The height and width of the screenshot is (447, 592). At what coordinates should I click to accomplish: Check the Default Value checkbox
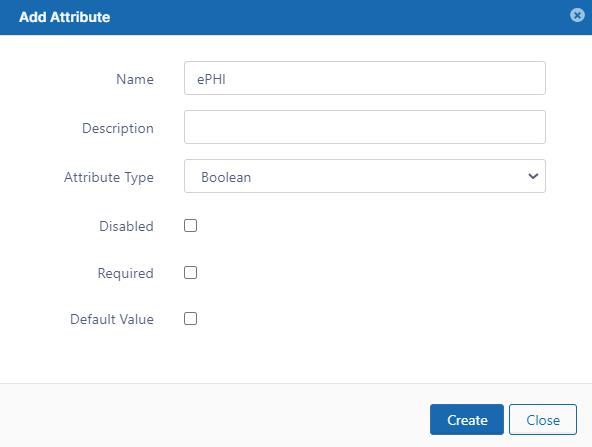pyautogui.click(x=190, y=319)
